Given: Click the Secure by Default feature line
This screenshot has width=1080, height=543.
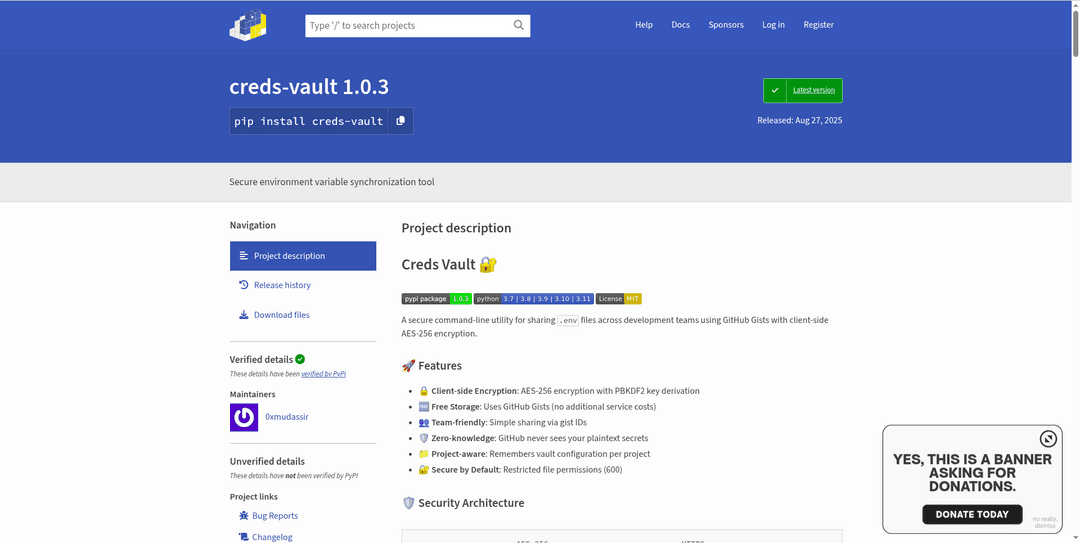Looking at the screenshot, I should pos(520,470).
